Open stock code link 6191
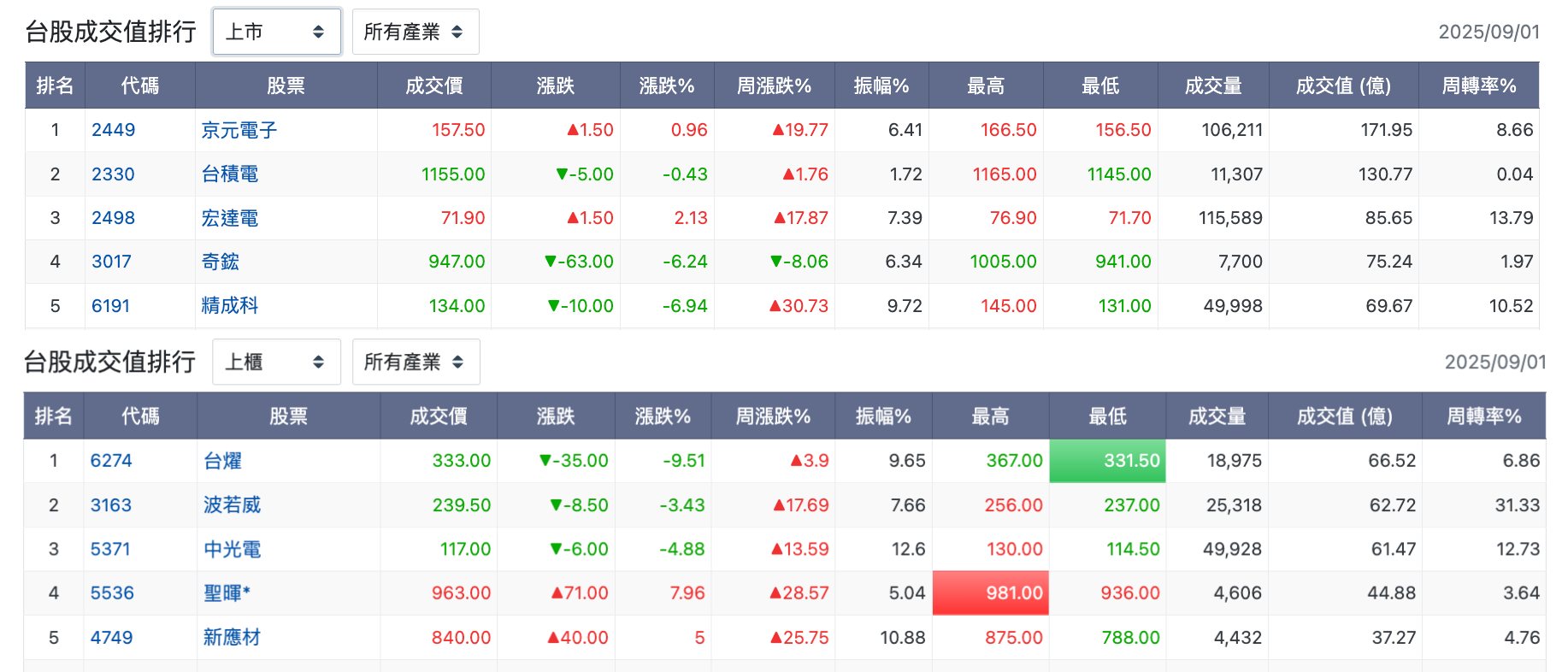1568x672 pixels. [110, 306]
